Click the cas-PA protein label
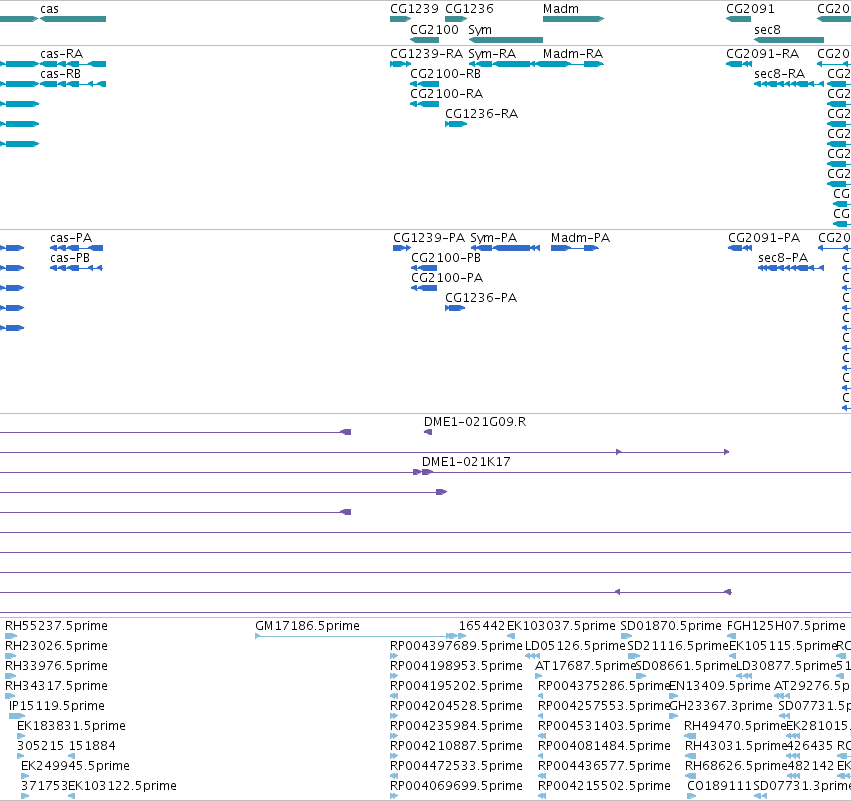 click(x=71, y=238)
